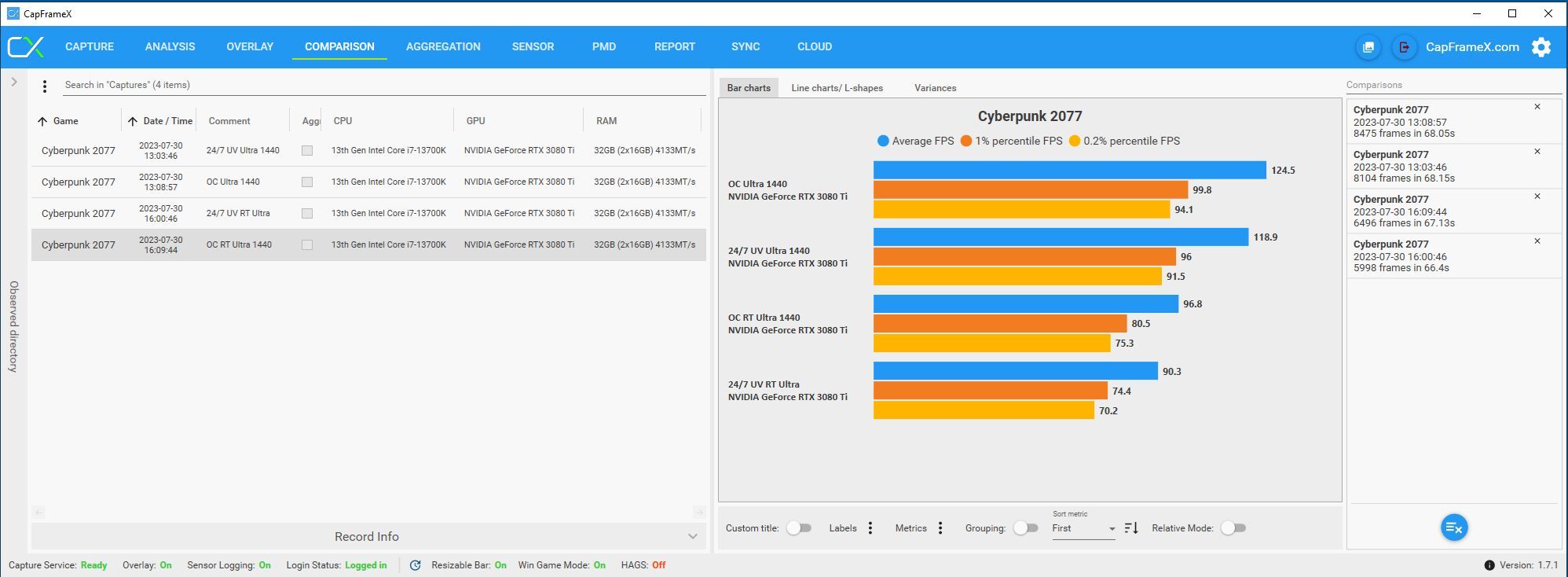This screenshot has width=1568, height=577.
Task: Click the CPU column header
Action: pos(343,121)
